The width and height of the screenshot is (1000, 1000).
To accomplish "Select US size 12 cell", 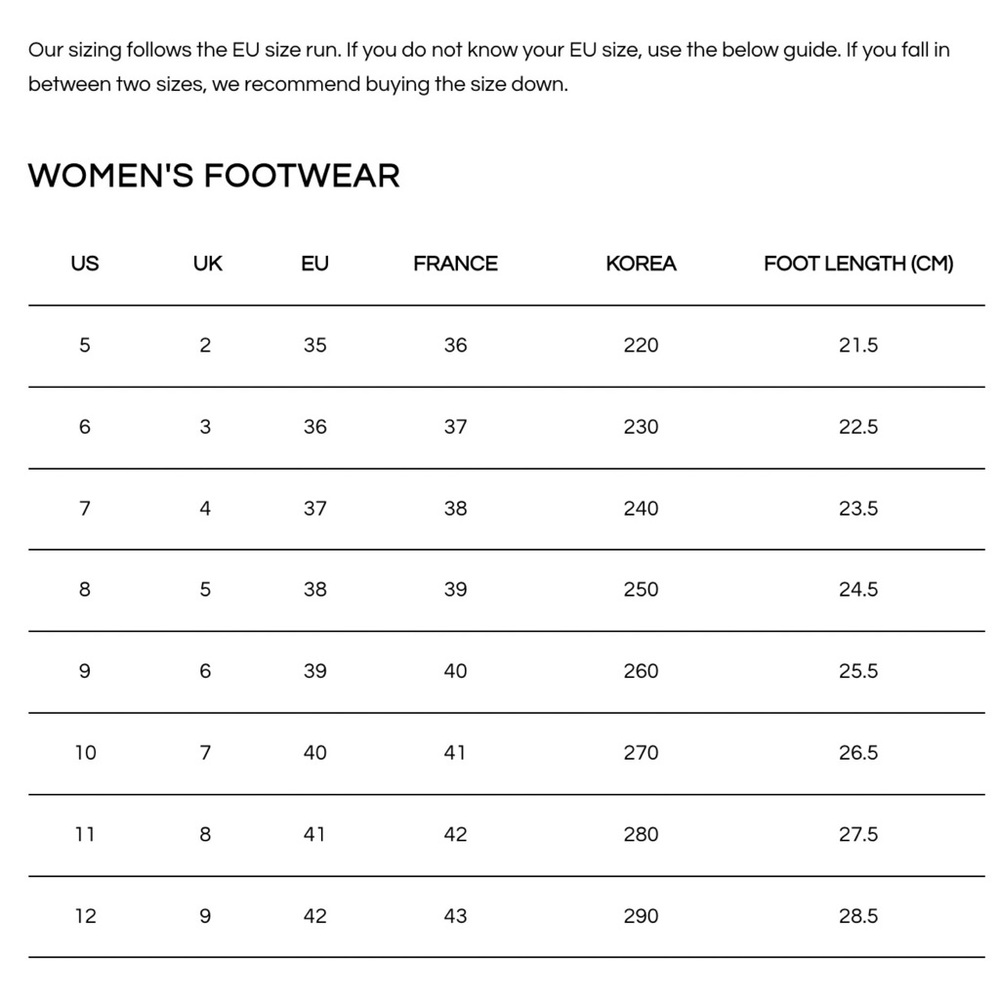I will tap(86, 916).
